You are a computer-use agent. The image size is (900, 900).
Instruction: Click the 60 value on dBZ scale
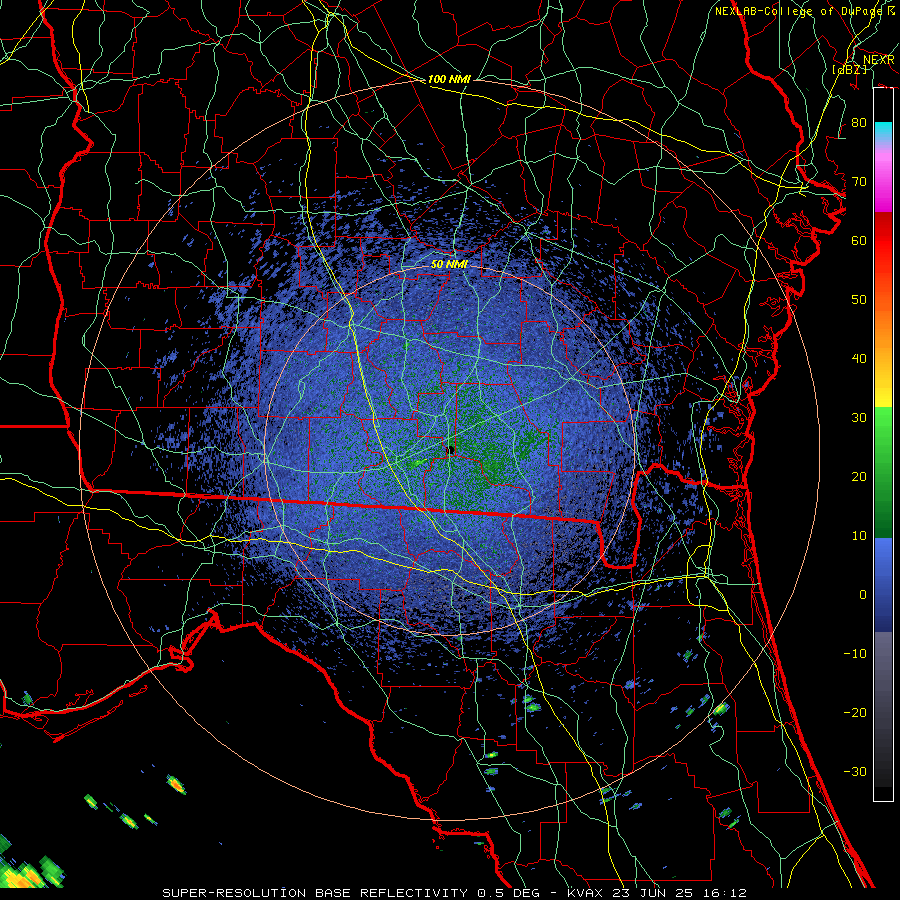click(859, 240)
